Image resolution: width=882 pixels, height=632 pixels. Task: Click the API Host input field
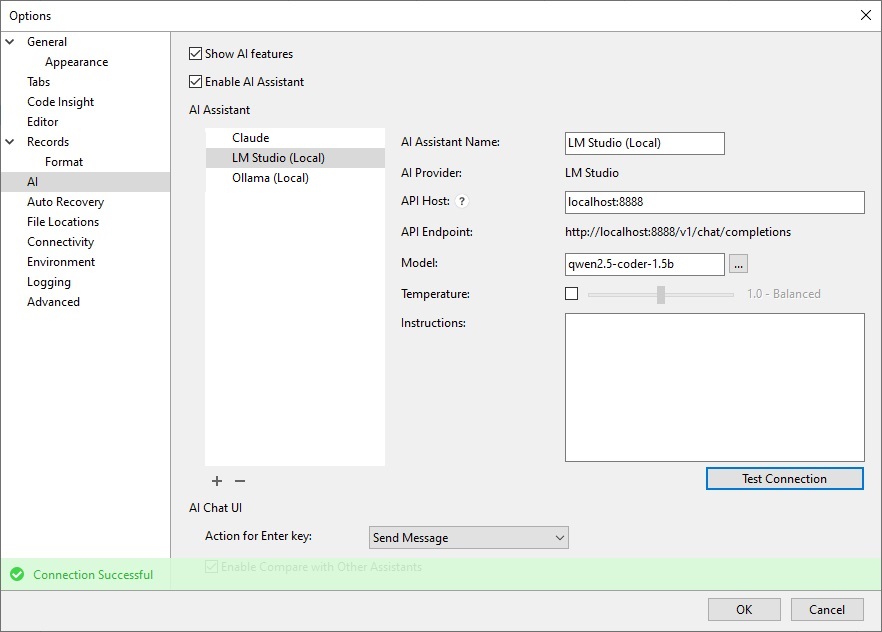pyautogui.click(x=714, y=202)
